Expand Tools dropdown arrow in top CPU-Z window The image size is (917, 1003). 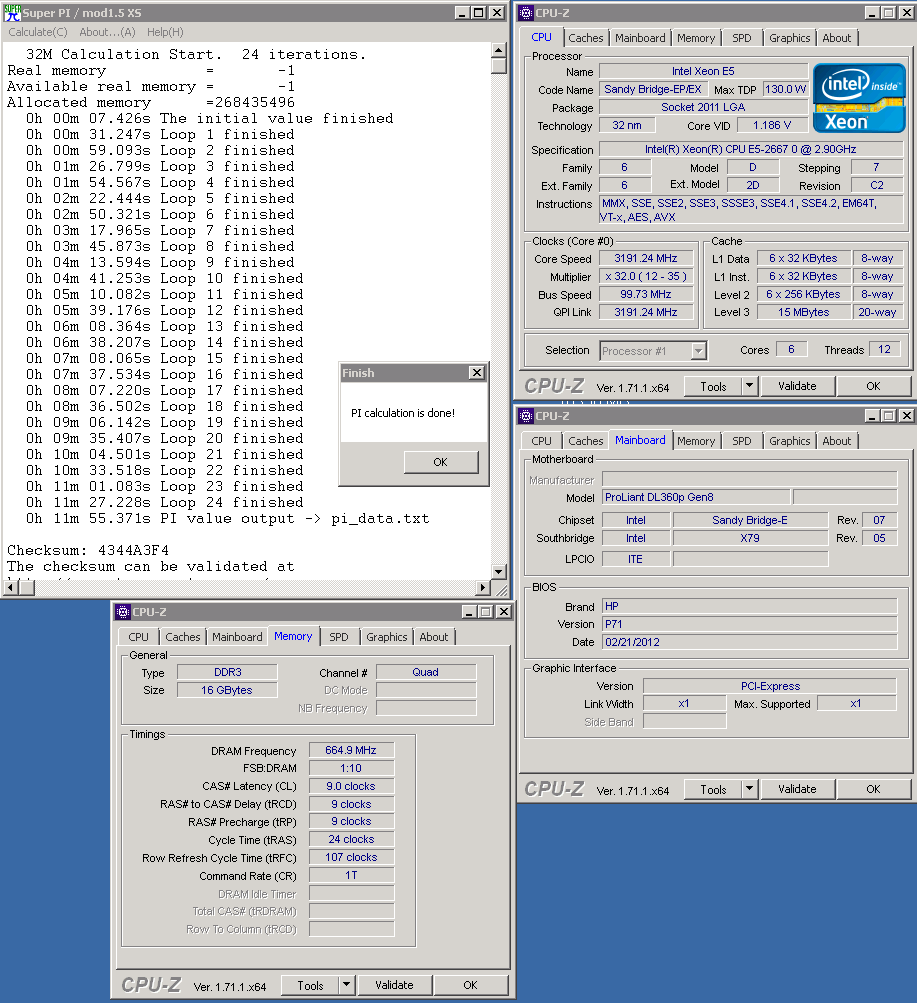749,386
